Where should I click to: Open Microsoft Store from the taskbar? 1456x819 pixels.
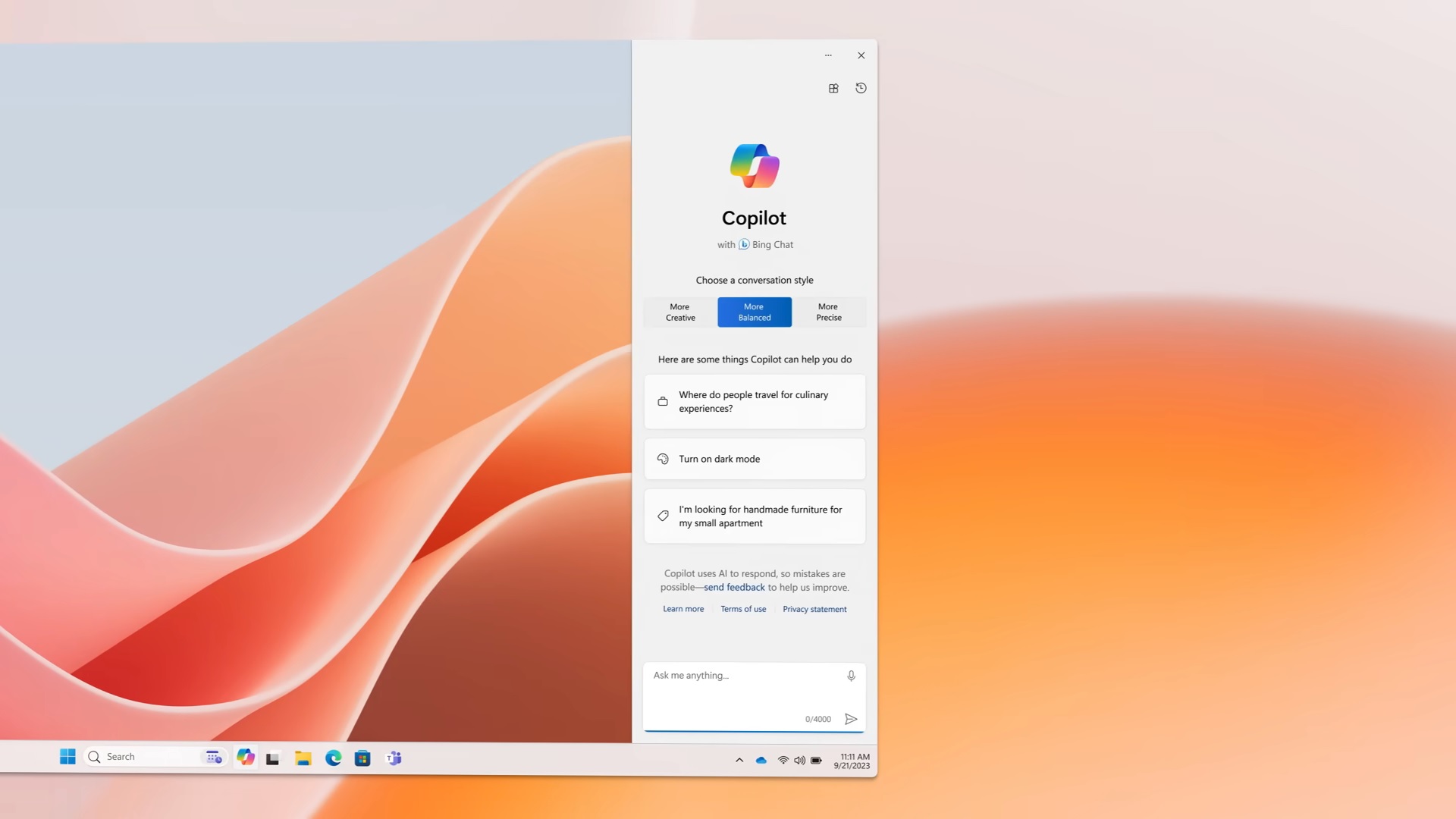point(363,757)
